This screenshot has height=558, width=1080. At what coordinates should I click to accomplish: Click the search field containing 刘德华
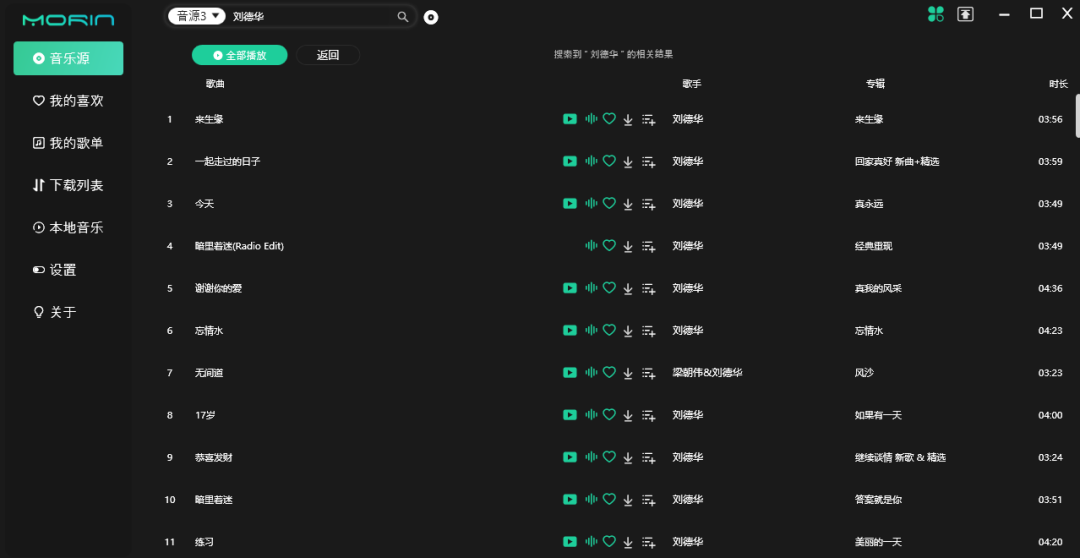(310, 17)
